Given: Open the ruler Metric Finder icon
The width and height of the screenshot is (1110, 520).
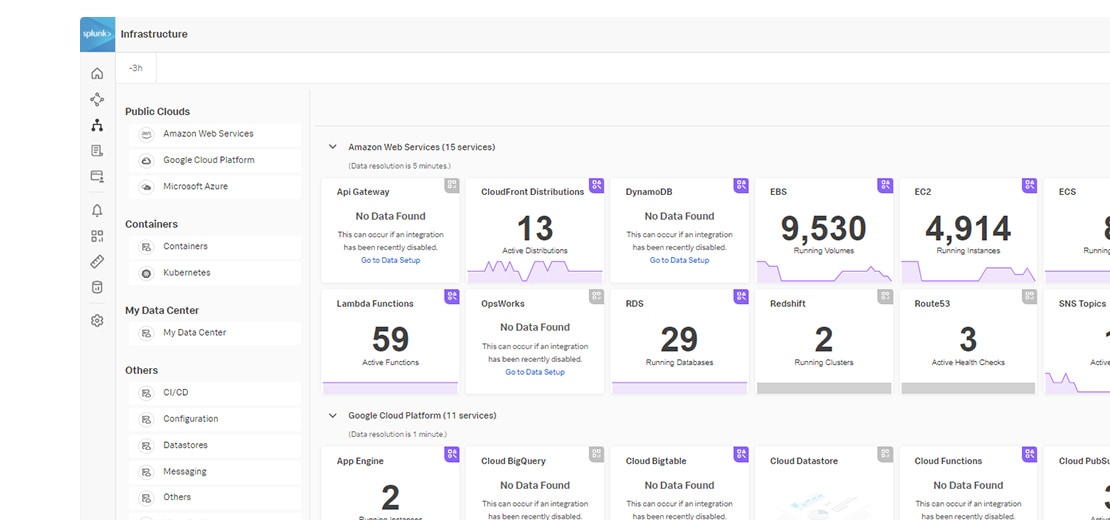Looking at the screenshot, I should pyautogui.click(x=97, y=262).
